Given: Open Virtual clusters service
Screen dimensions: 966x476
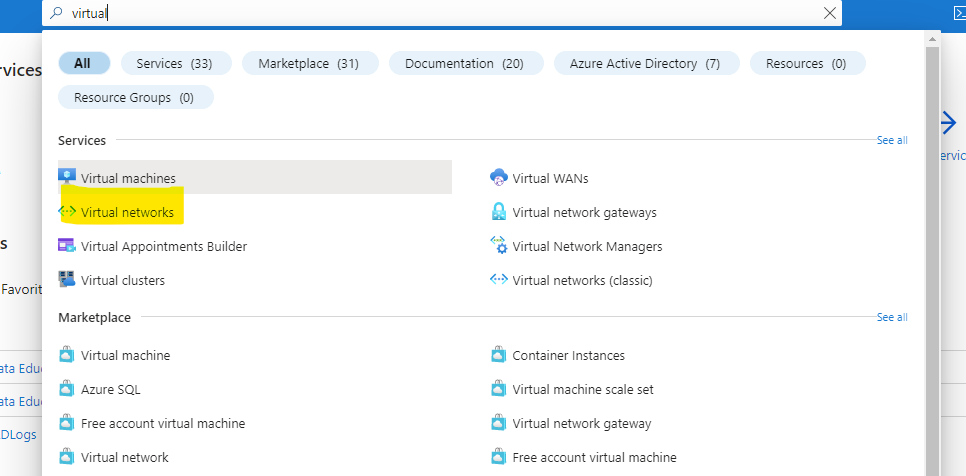Looking at the screenshot, I should [123, 280].
